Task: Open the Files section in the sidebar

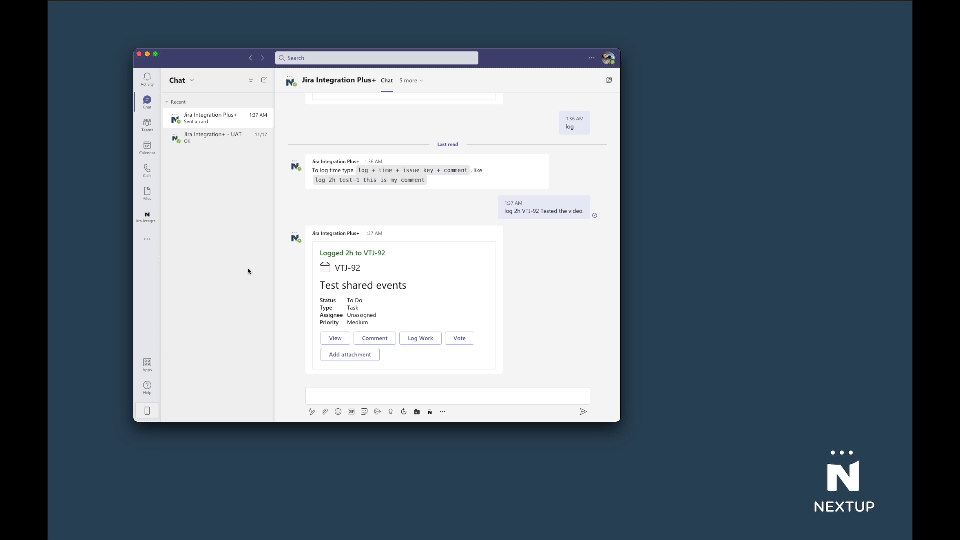Action: click(x=147, y=193)
